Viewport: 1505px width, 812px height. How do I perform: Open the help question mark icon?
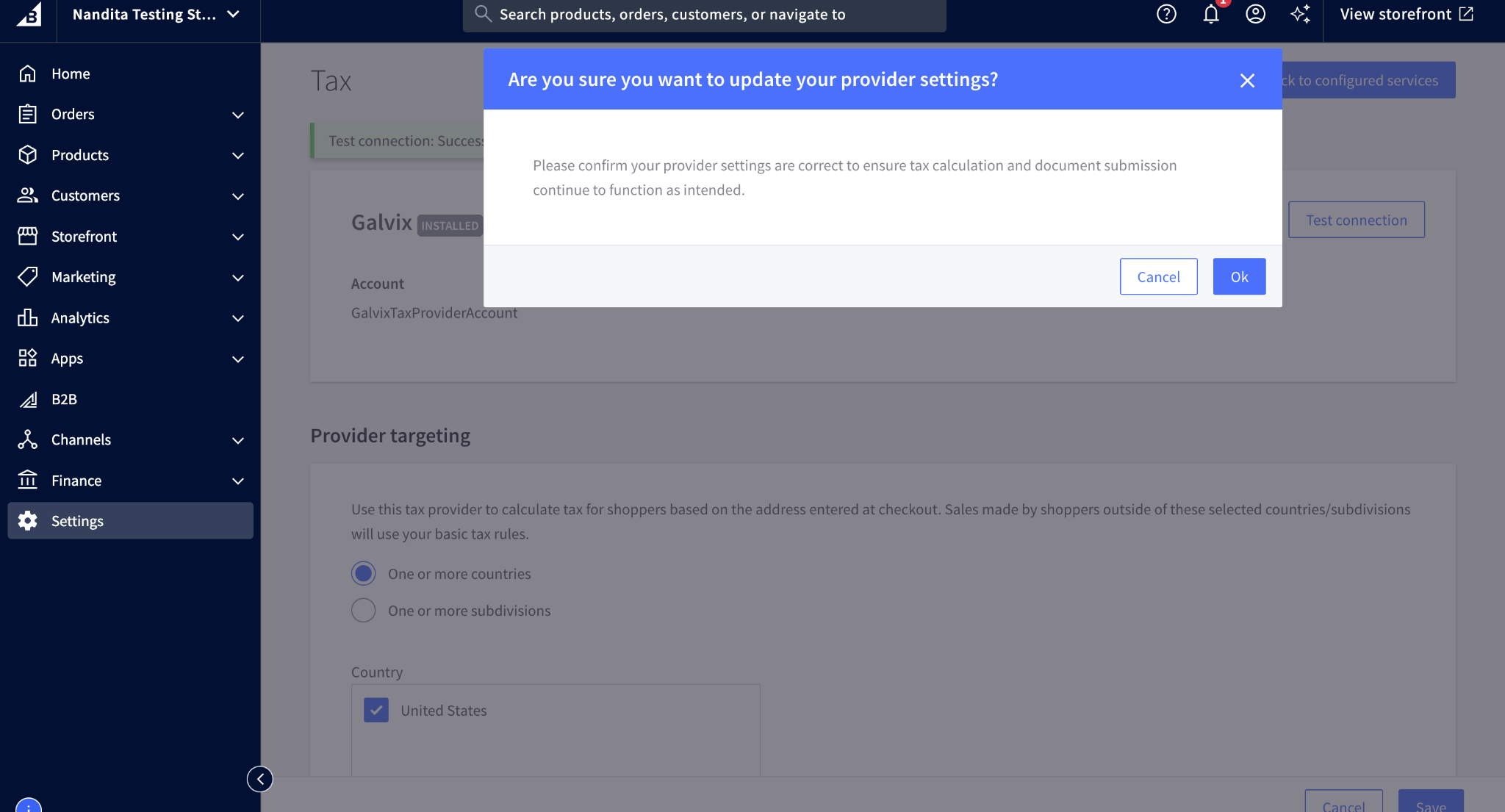tap(1166, 14)
